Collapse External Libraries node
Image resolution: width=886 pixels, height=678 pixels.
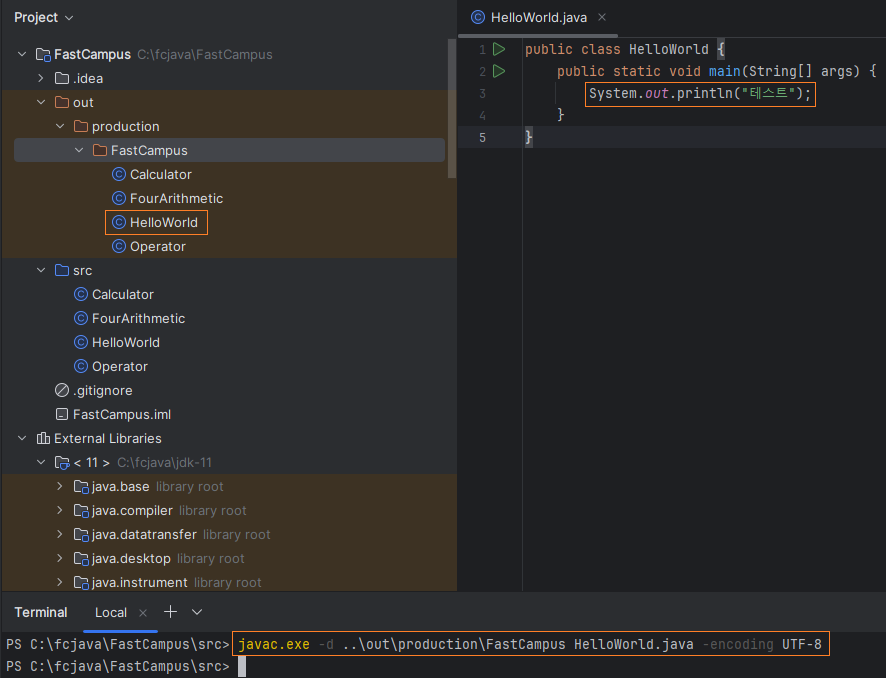[x=22, y=438]
